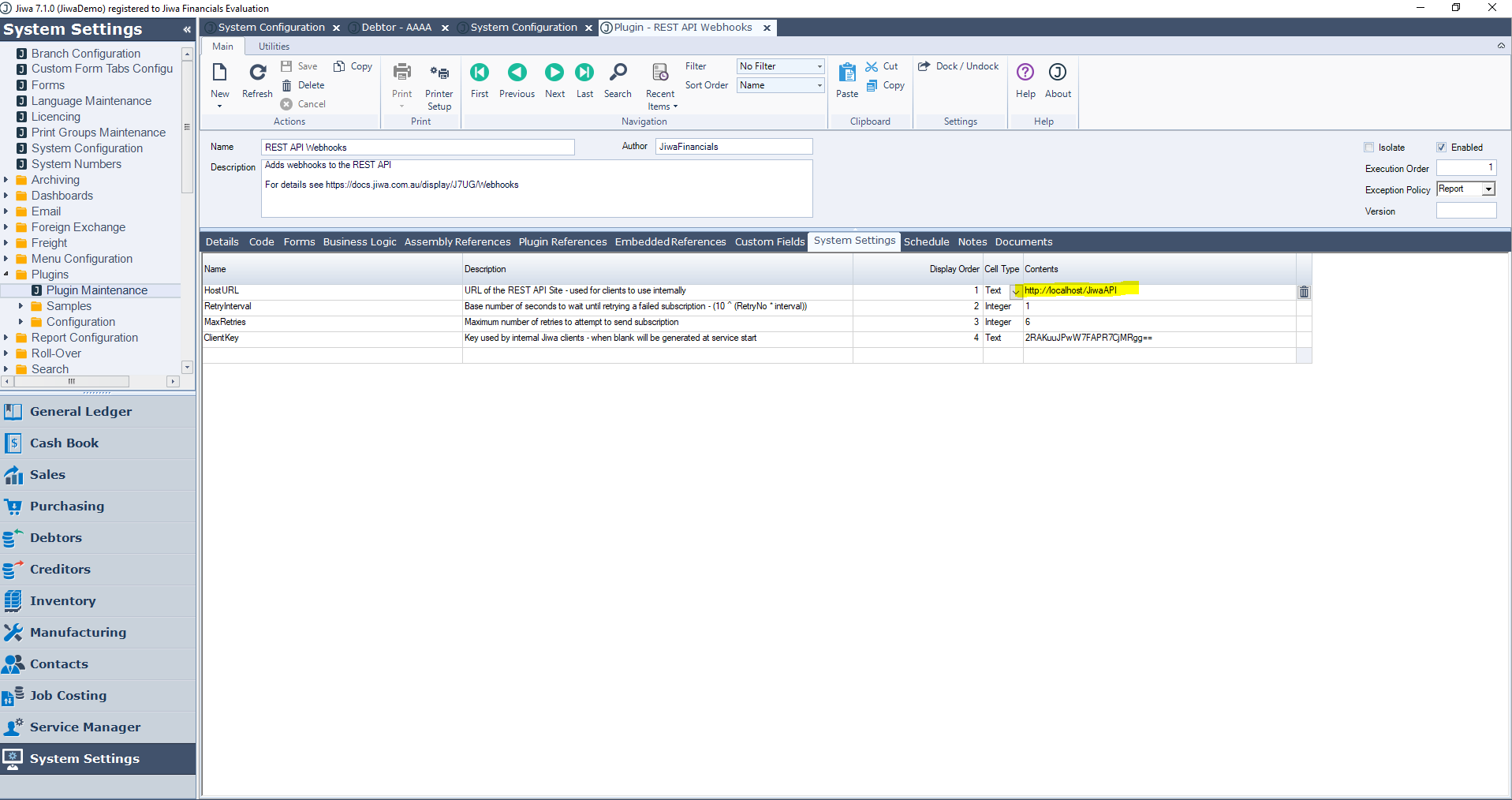Open the Utilities ribbon tab

click(x=274, y=47)
